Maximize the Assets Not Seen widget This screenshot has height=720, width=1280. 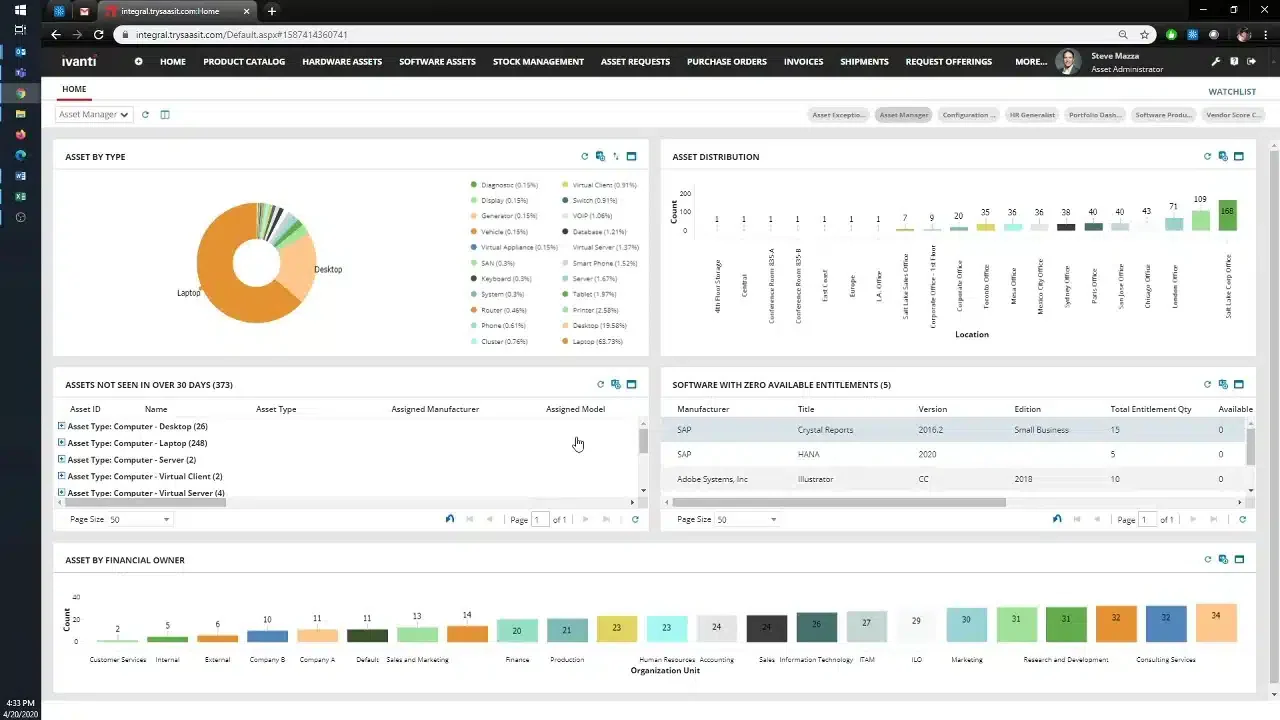coord(632,384)
